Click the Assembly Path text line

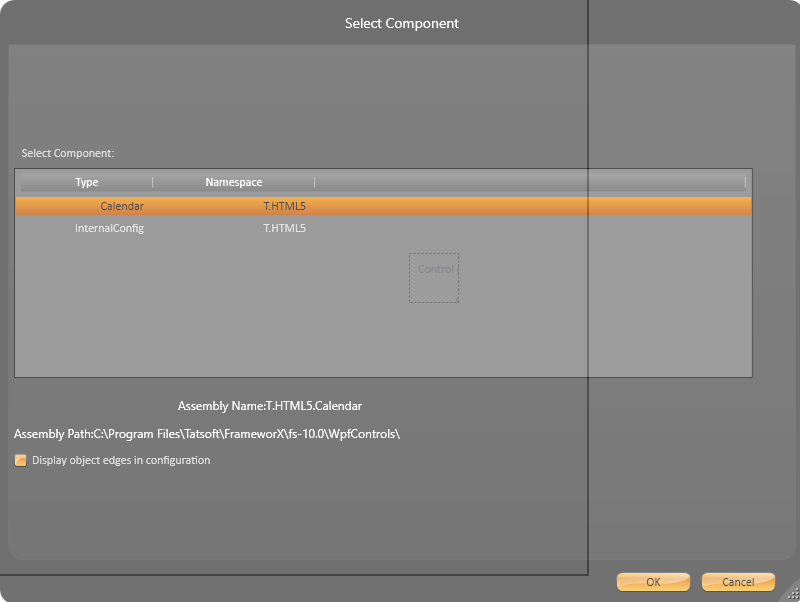(x=207, y=434)
